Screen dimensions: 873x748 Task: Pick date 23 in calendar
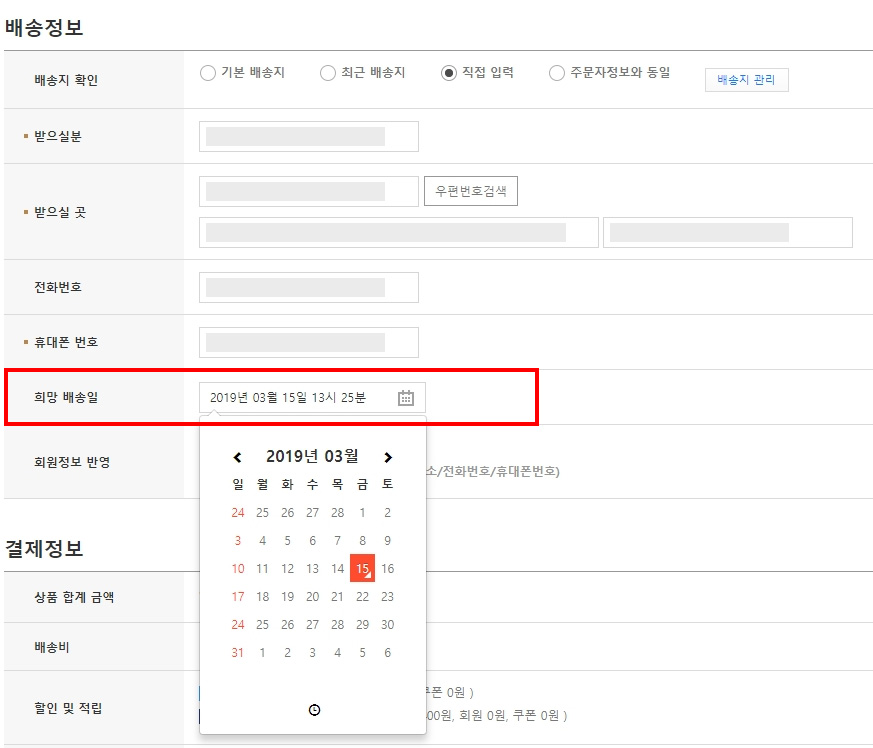click(388, 597)
